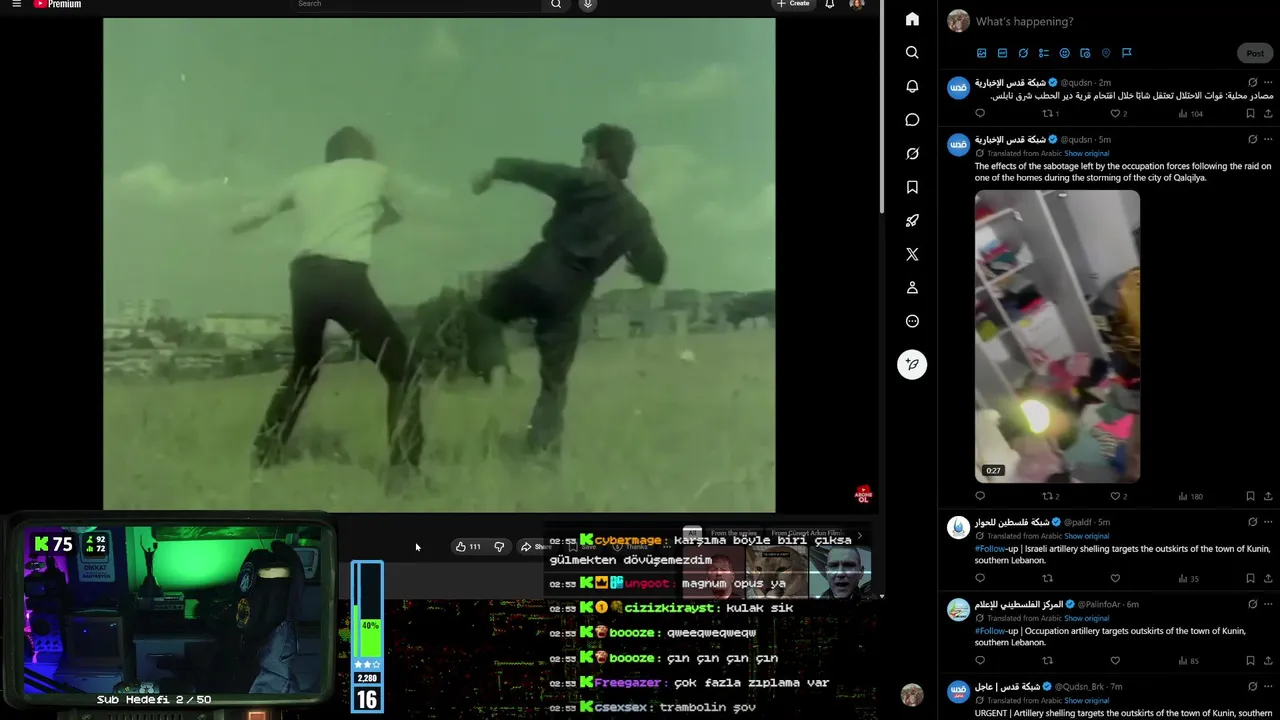The height and width of the screenshot is (720, 1280).
Task: Like the @paldf Kunin post
Action: [x=1115, y=578]
